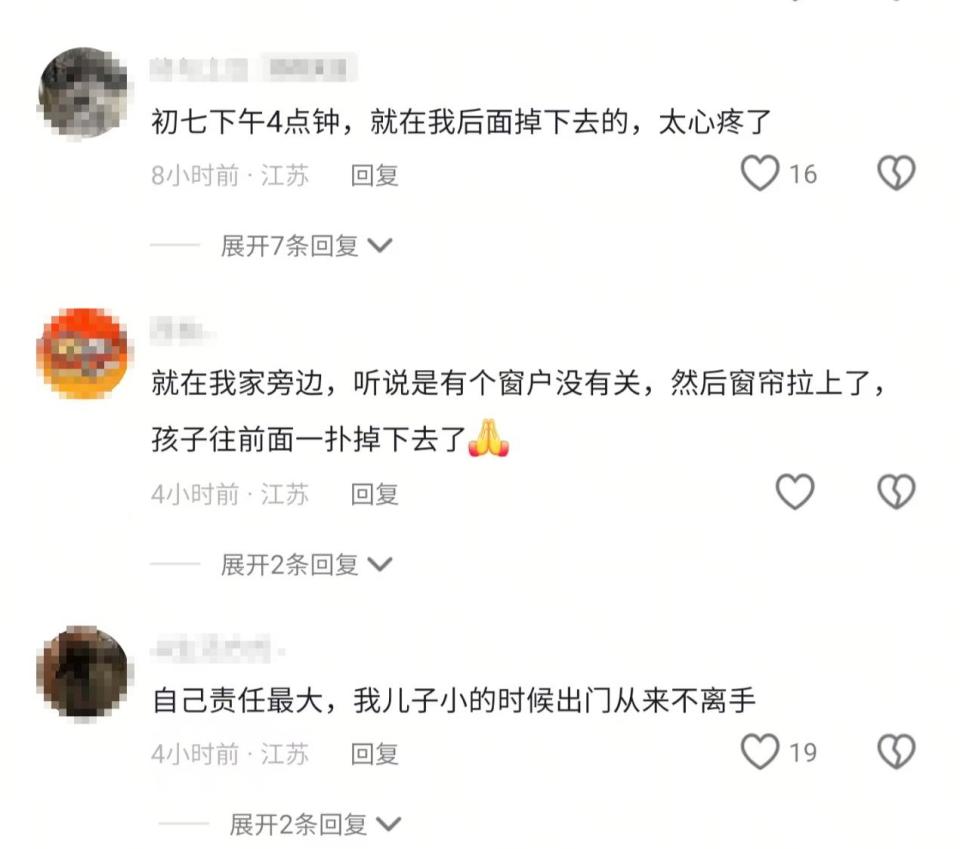This screenshot has width=960, height=849.
Task: Open the third commenter's blurred username
Action: 217,649
